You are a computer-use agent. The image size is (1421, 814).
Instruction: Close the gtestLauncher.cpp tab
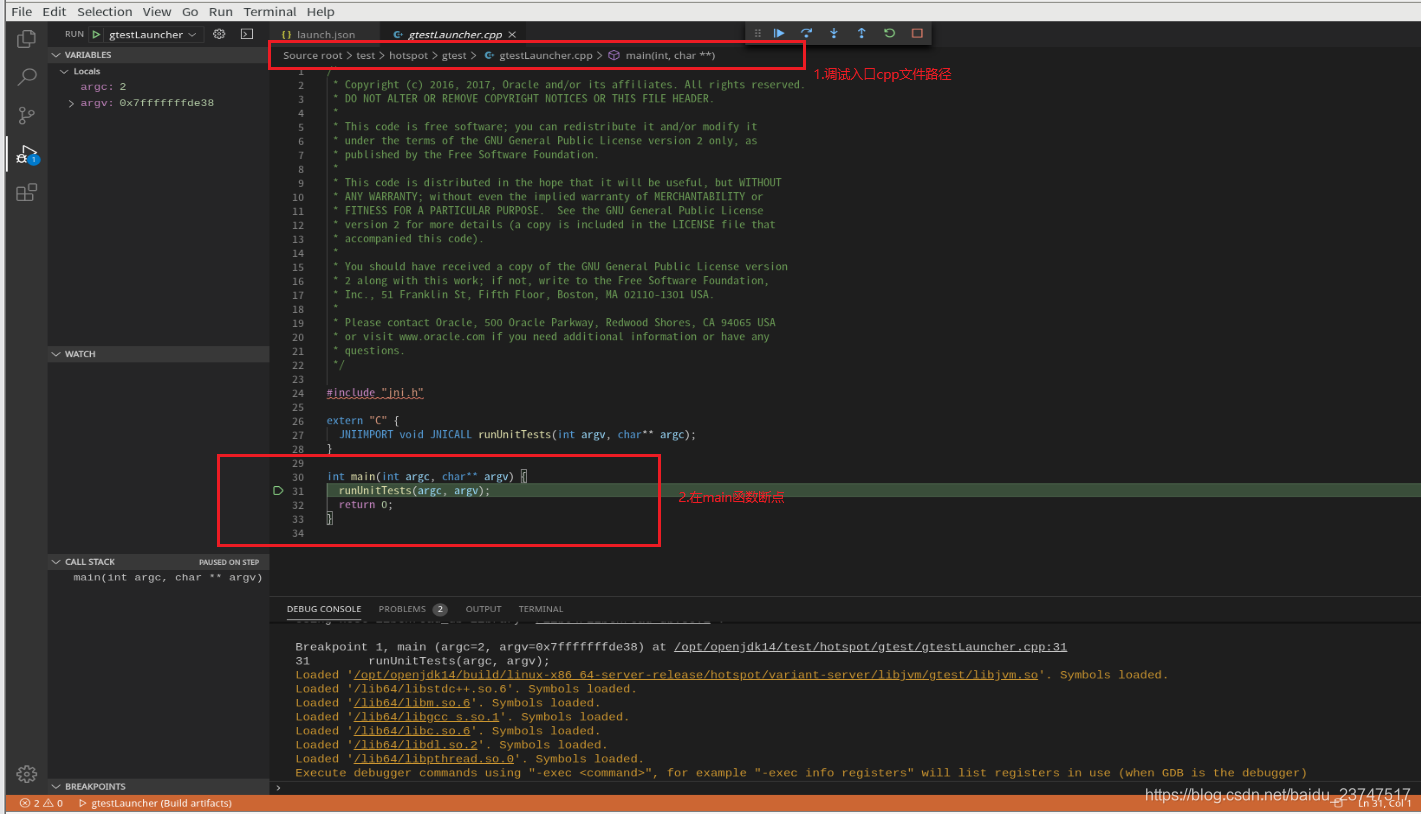coord(513,35)
